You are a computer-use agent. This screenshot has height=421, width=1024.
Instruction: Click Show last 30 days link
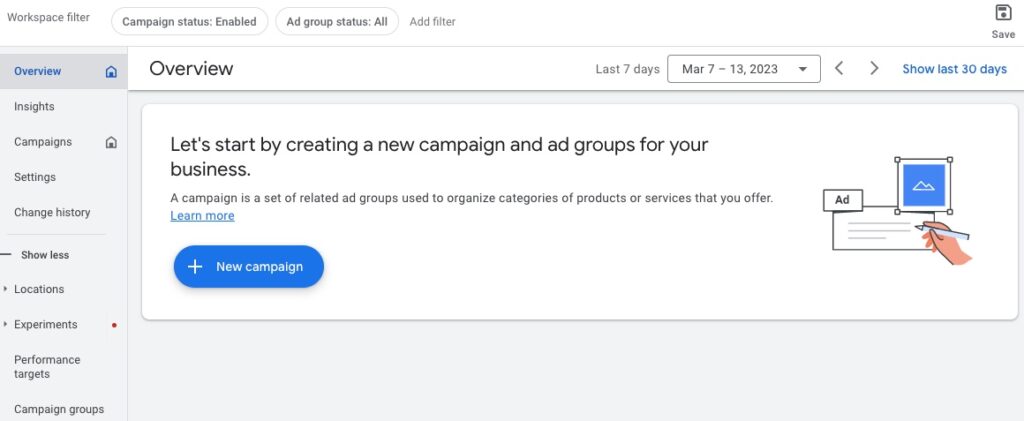(x=954, y=69)
